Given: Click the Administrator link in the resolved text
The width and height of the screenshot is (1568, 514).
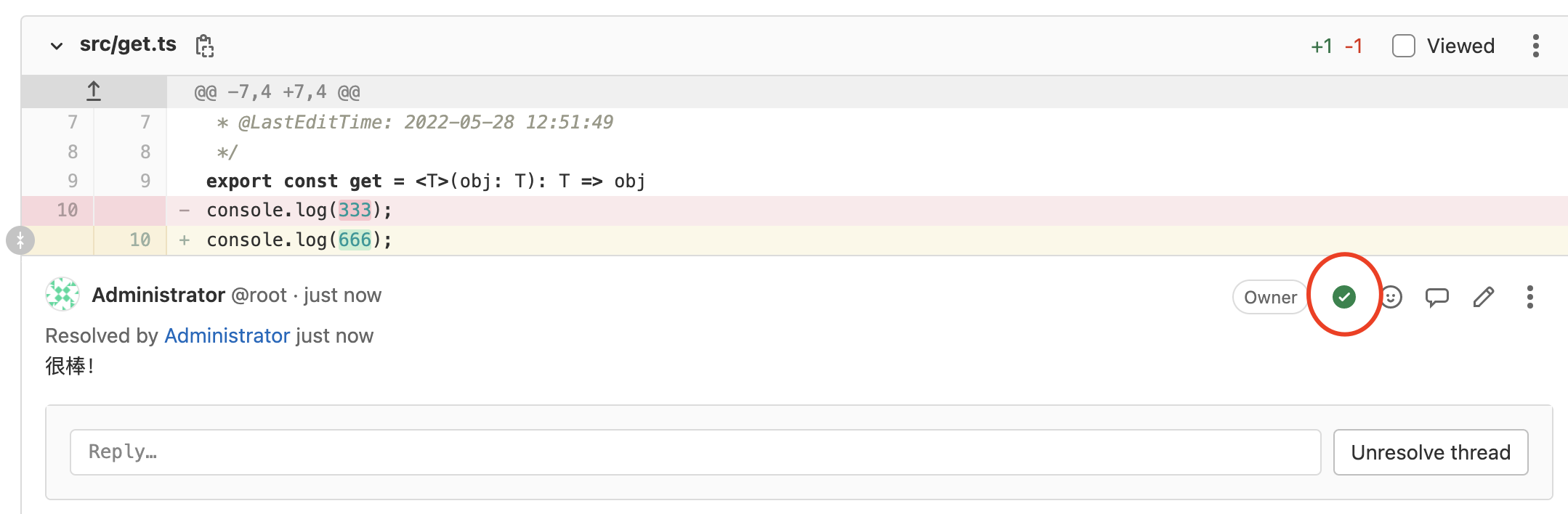Looking at the screenshot, I should click(x=227, y=335).
